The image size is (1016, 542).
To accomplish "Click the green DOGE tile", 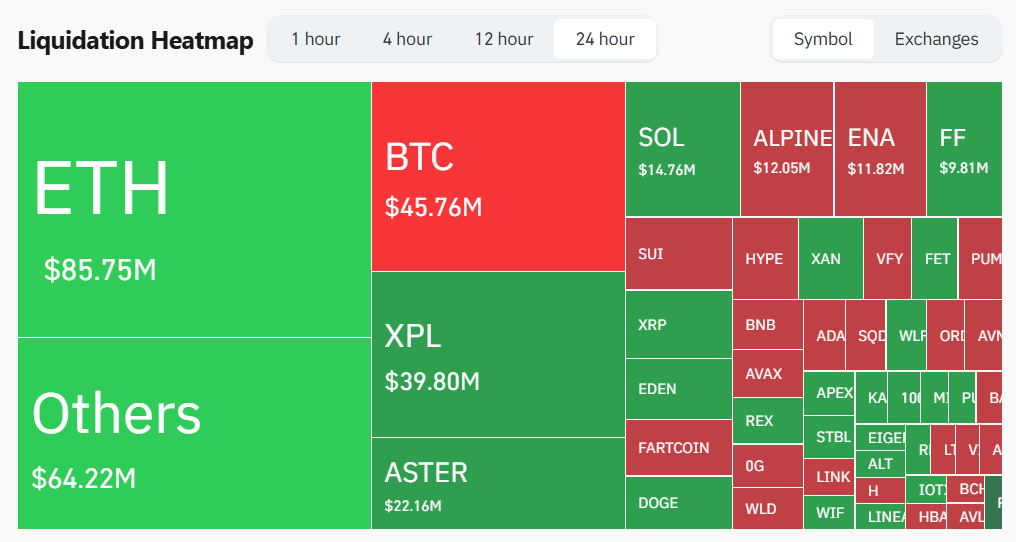I will click(x=678, y=502).
